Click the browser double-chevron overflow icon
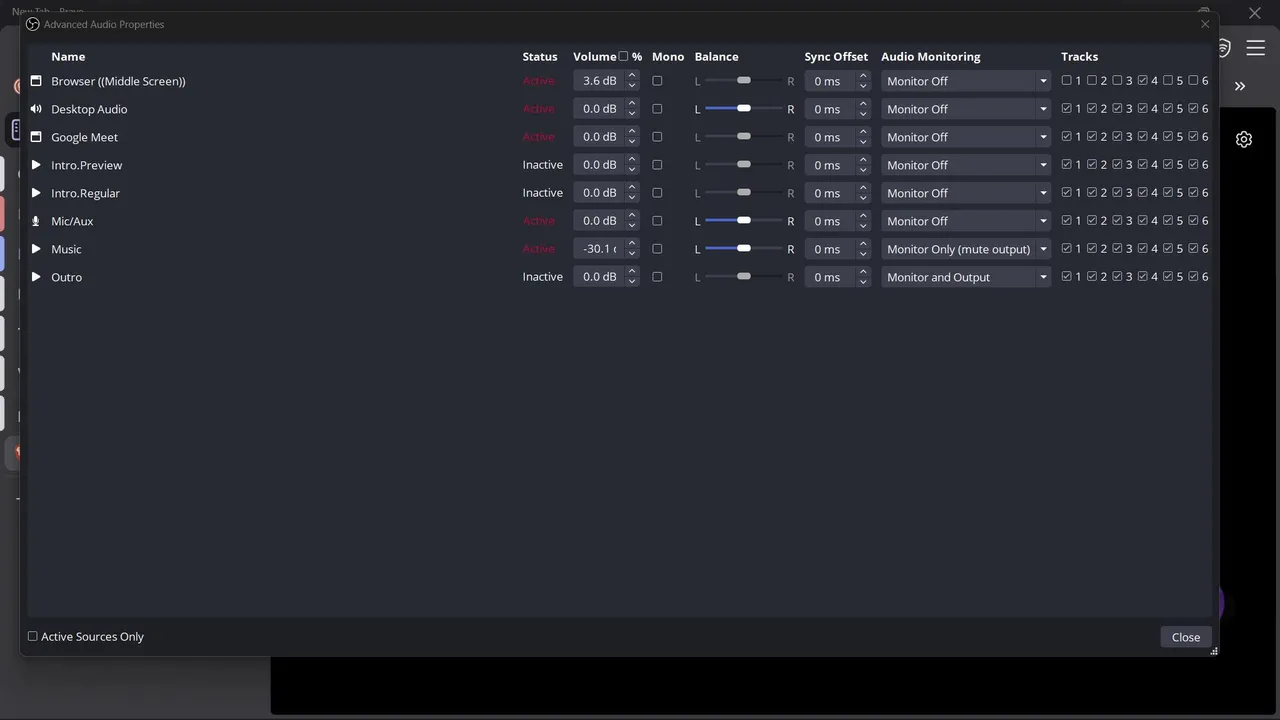Image resolution: width=1280 pixels, height=720 pixels. pos(1240,87)
